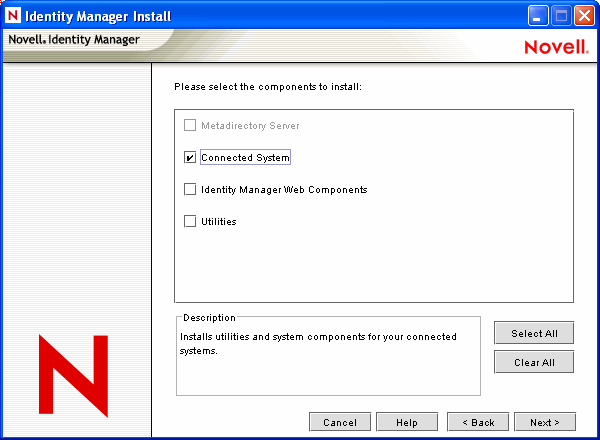Minimize the Identity Manager Install window

point(539,15)
